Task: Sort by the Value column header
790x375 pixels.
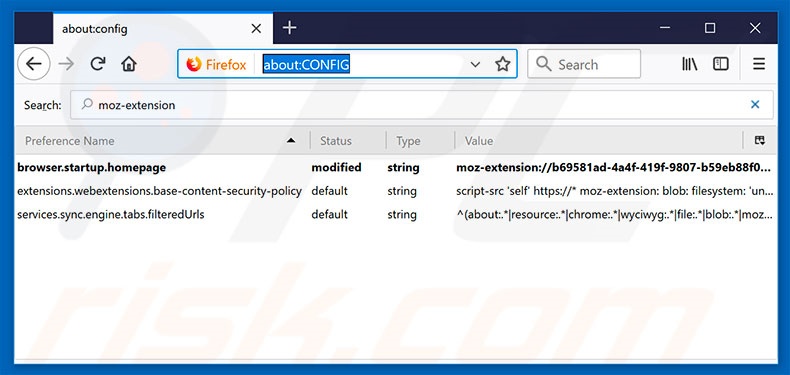Action: [x=599, y=141]
